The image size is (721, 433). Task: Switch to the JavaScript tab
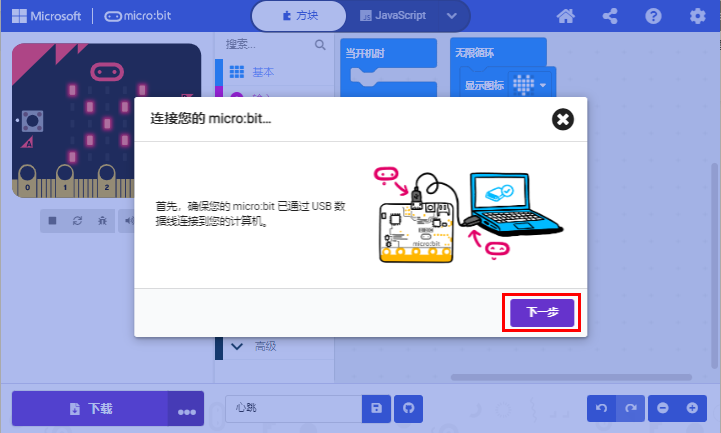click(393, 16)
